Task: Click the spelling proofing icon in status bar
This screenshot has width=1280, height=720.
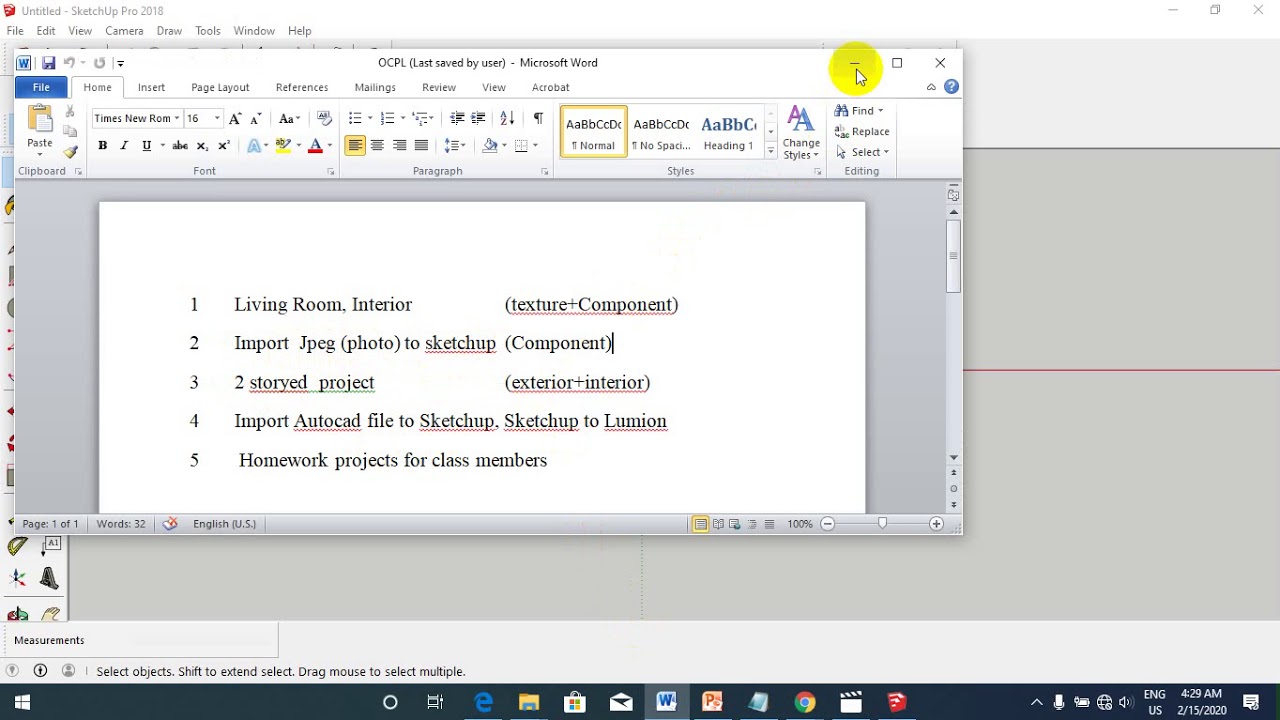Action: point(170,523)
